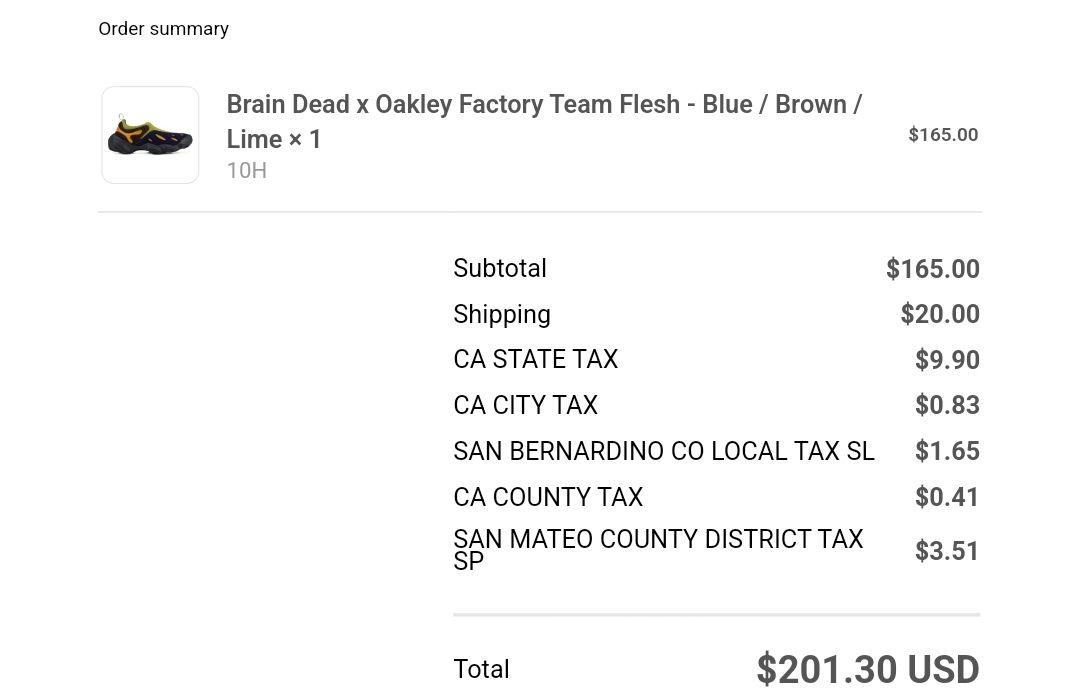
Task: Click the Subtotal label
Action: coord(499,268)
